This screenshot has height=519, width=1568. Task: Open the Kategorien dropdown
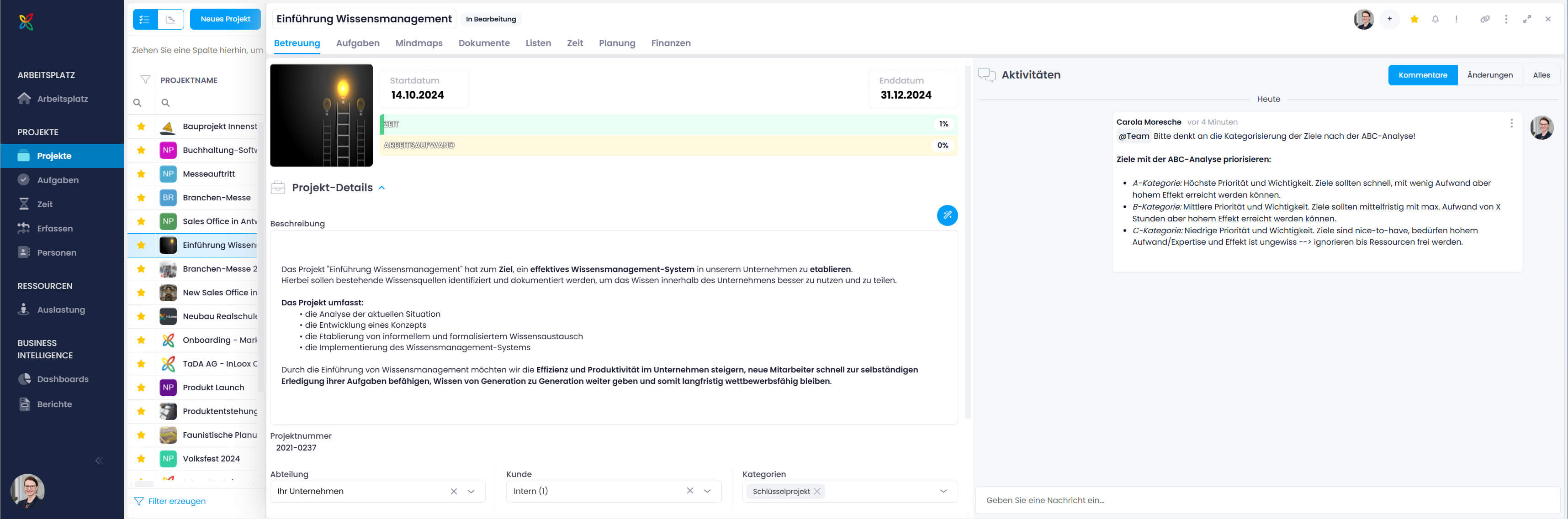943,491
